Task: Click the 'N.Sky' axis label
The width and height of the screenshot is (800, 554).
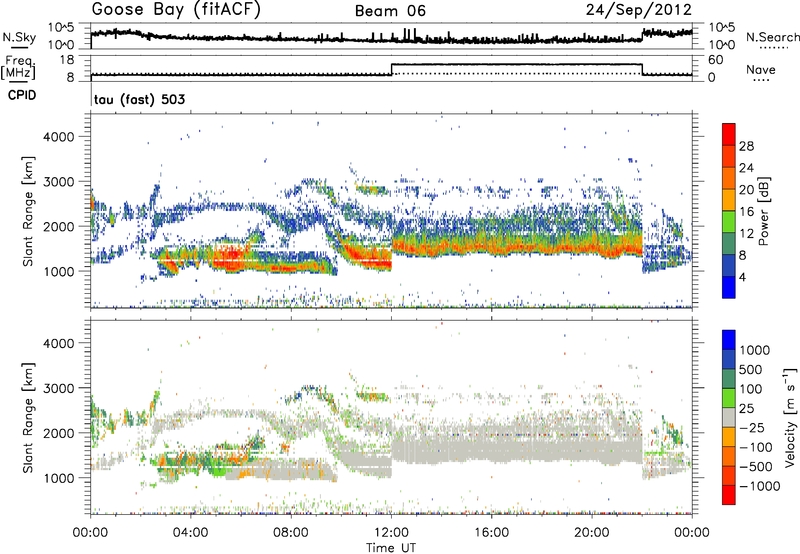Action: (x=19, y=37)
